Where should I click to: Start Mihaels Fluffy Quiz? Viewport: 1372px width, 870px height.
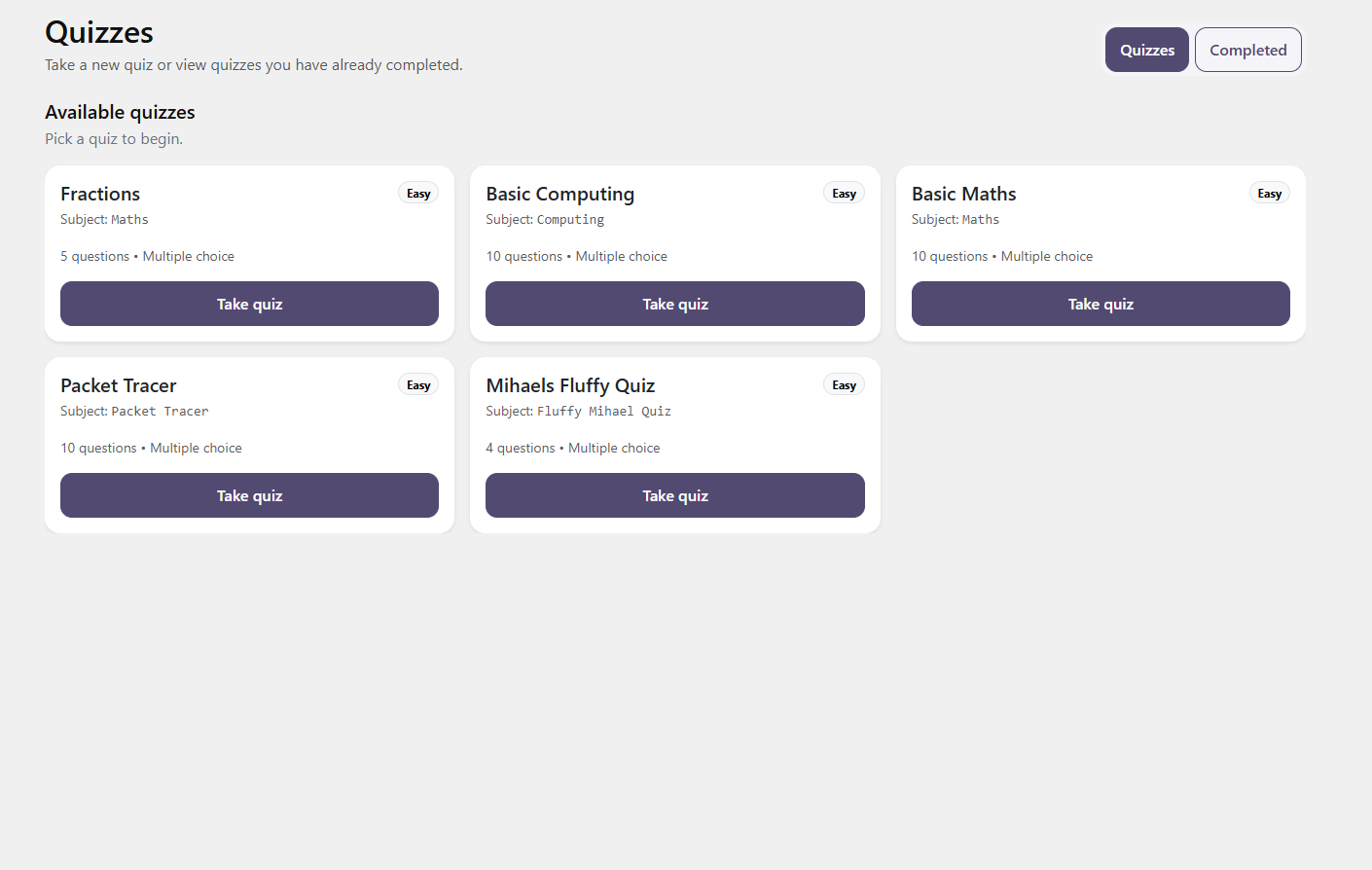674,495
